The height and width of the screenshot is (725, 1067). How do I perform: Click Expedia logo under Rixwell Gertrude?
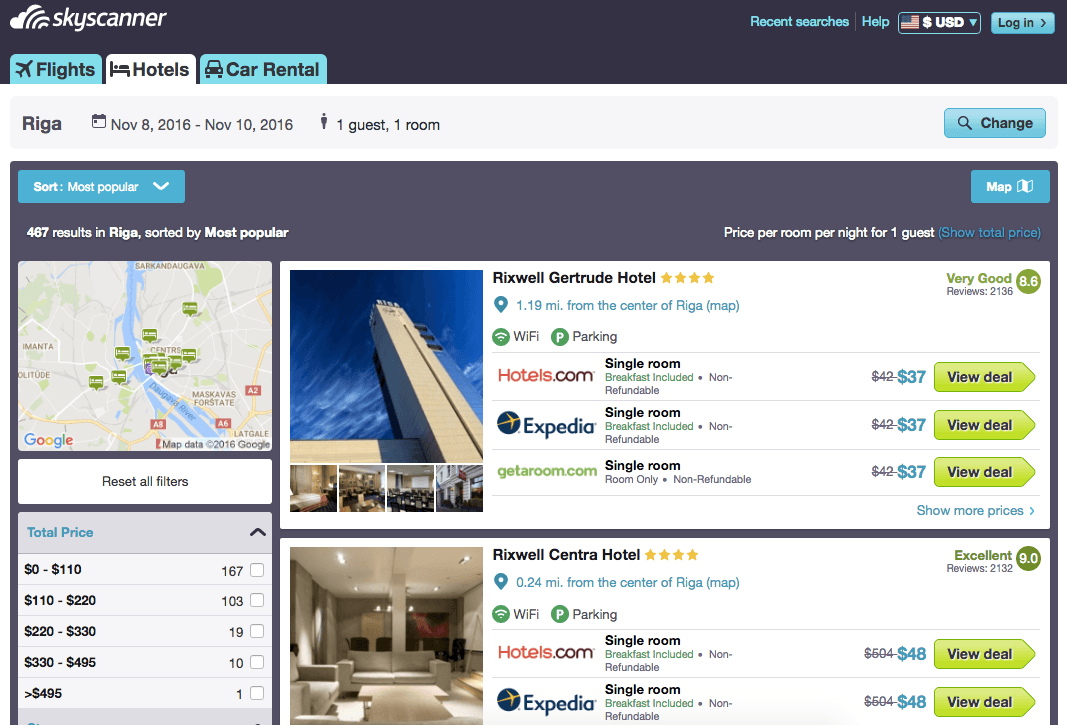point(546,425)
